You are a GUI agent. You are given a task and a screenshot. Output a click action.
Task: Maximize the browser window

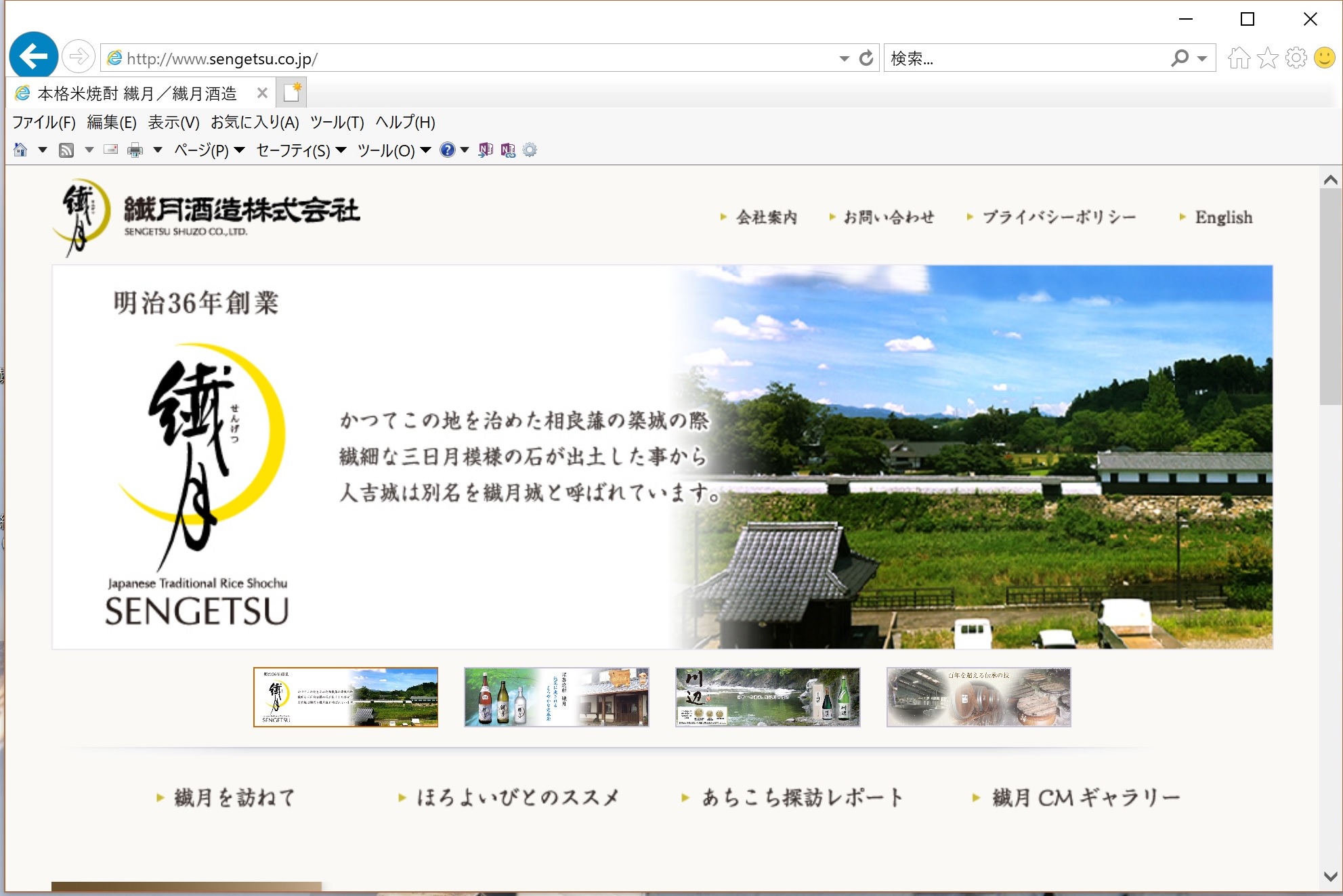tap(1248, 19)
